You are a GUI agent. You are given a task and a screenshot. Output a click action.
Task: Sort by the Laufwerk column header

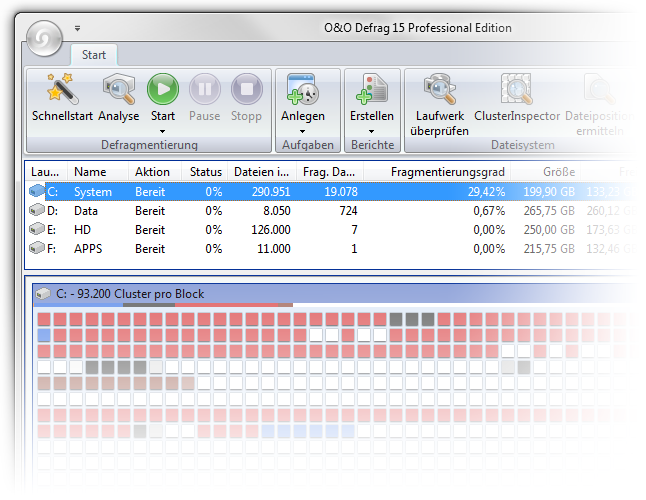[x=45, y=172]
